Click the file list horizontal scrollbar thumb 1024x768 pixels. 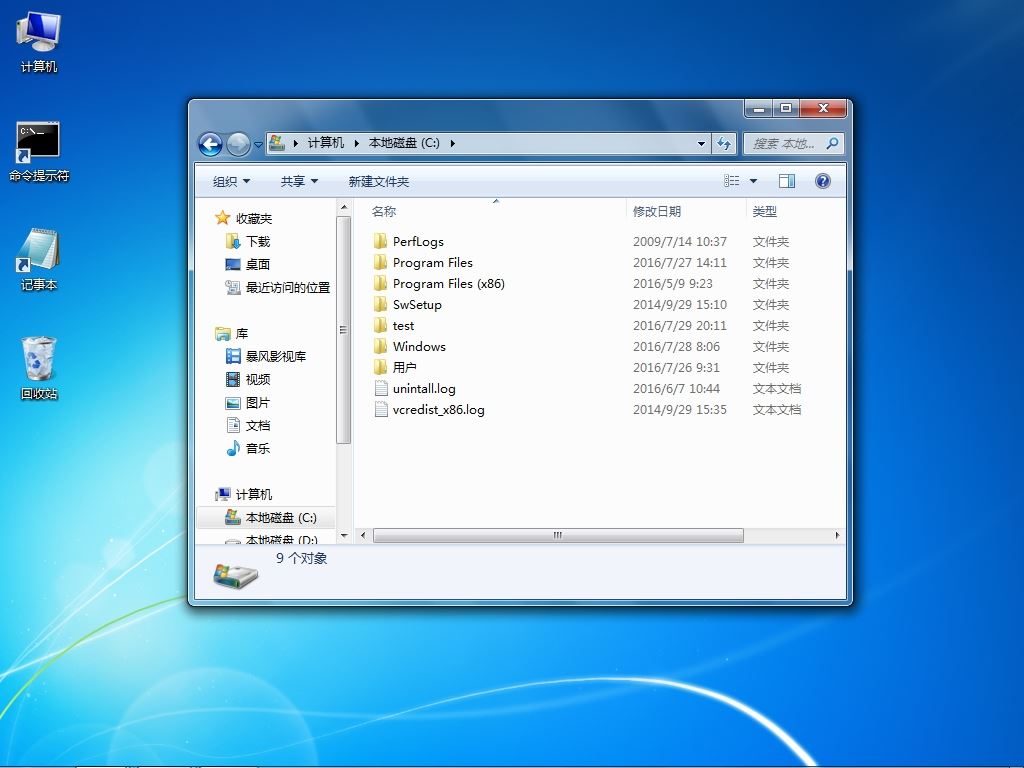point(558,536)
